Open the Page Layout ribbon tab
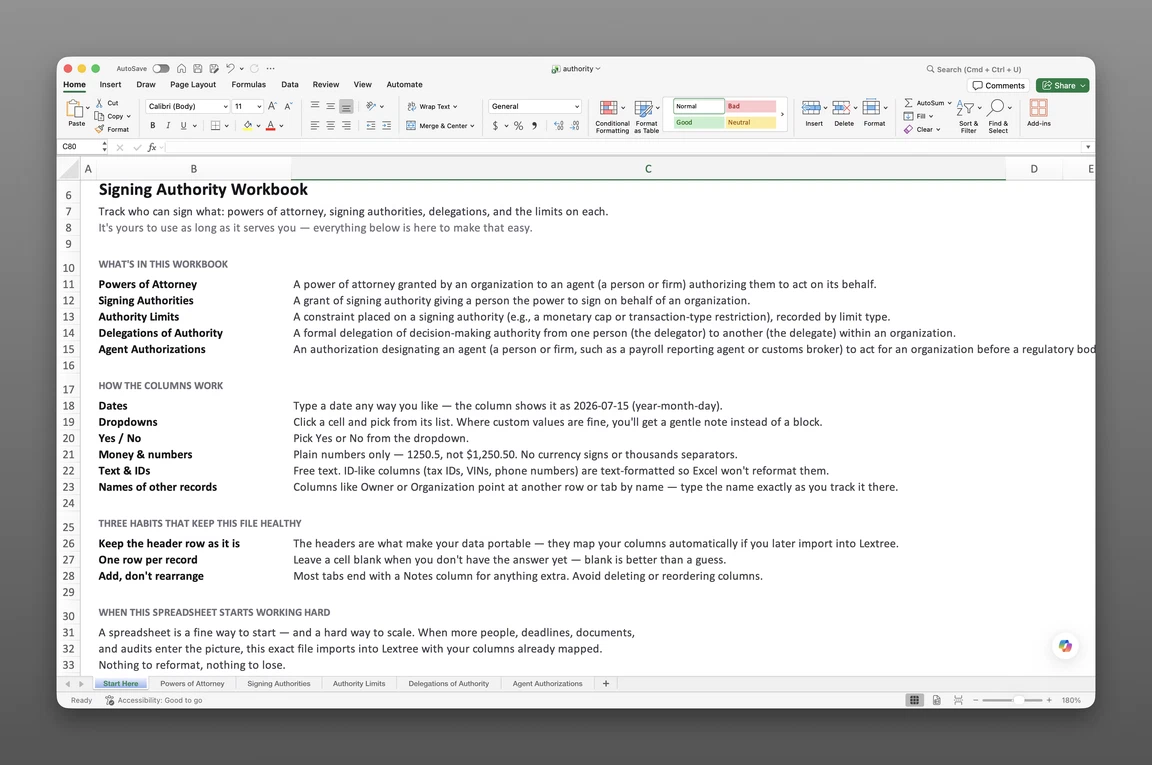Screen dimensions: 1152x765 pos(192,85)
